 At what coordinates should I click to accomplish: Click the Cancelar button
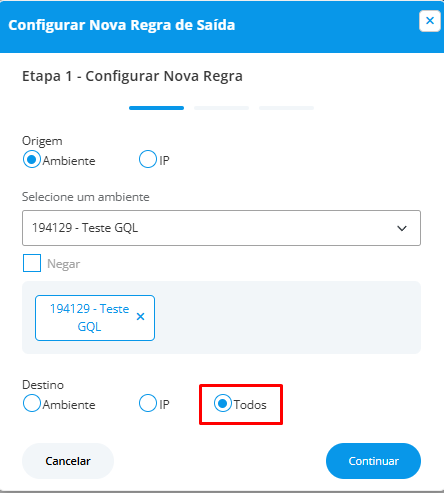[68, 461]
